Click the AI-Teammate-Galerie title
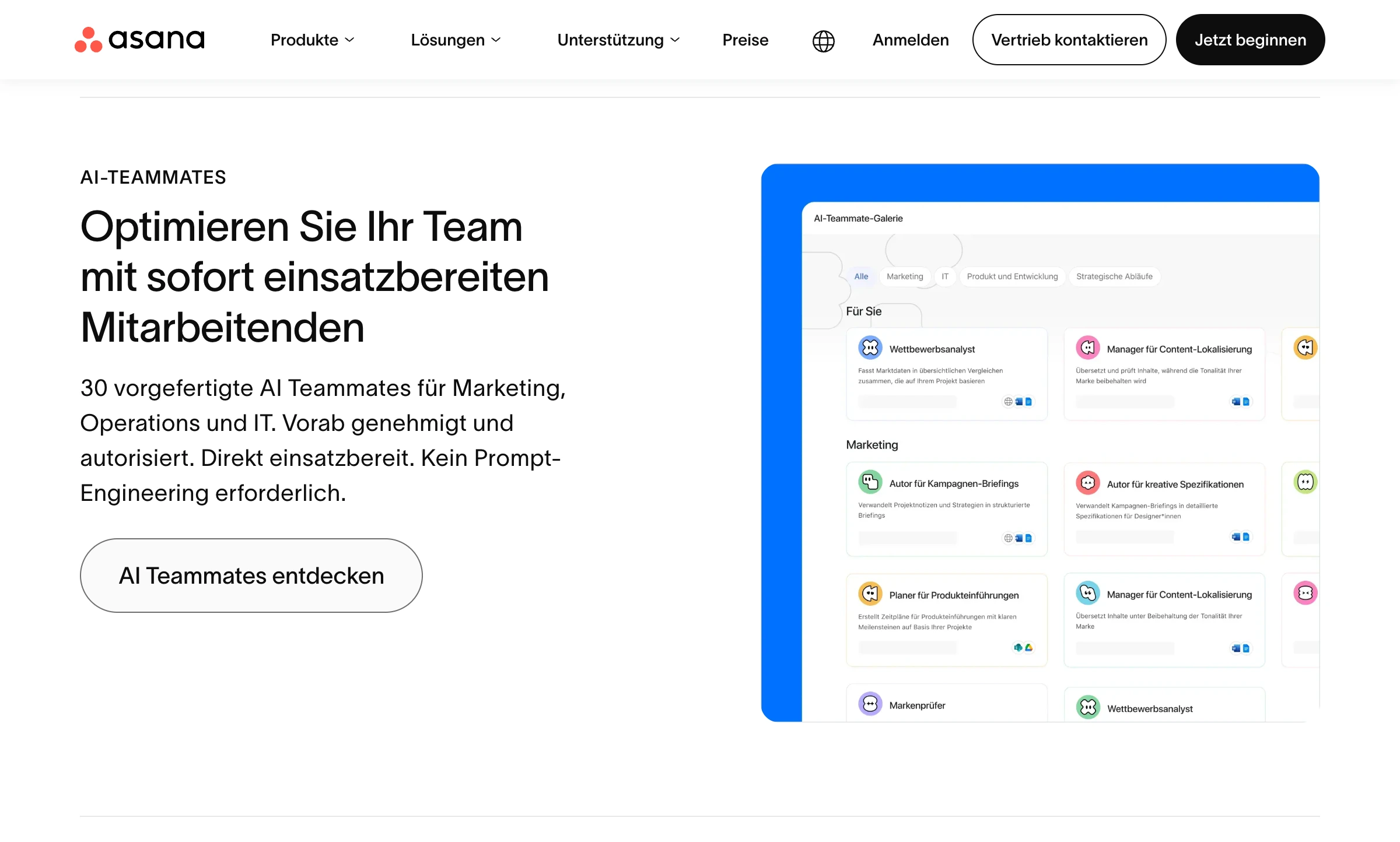The image size is (1400, 842). 858,218
